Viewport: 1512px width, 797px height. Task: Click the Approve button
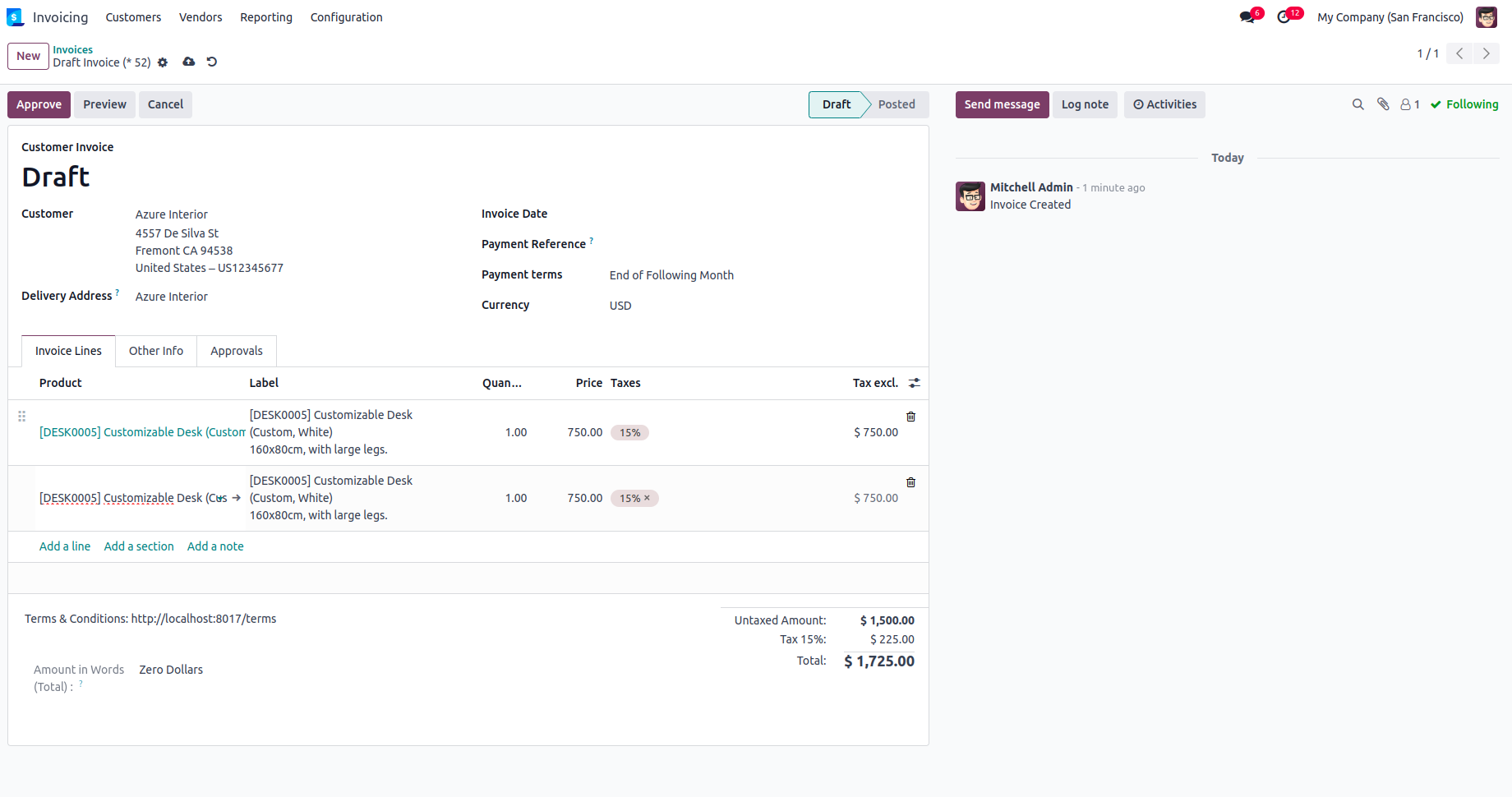[x=39, y=104]
